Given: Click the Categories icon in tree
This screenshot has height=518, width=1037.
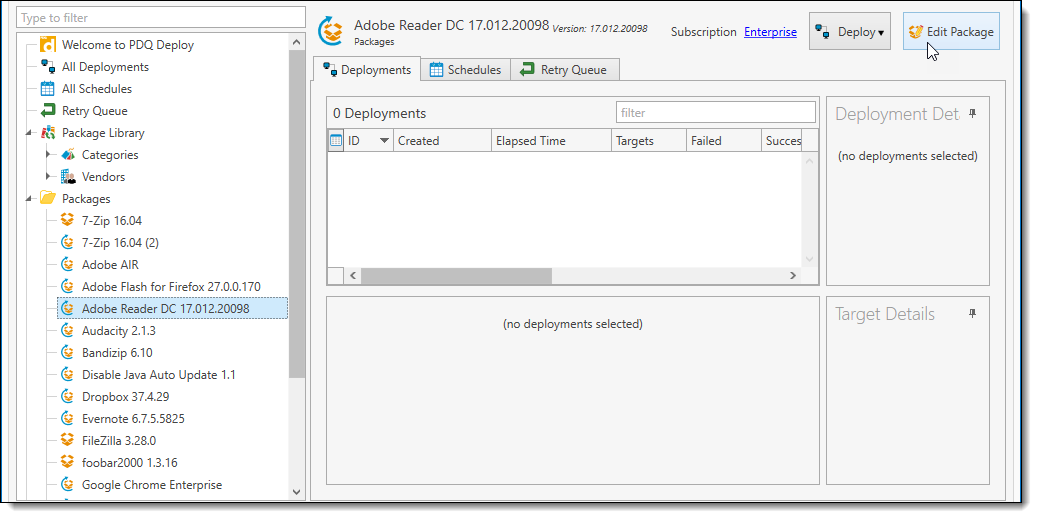Looking at the screenshot, I should pyautogui.click(x=67, y=155).
